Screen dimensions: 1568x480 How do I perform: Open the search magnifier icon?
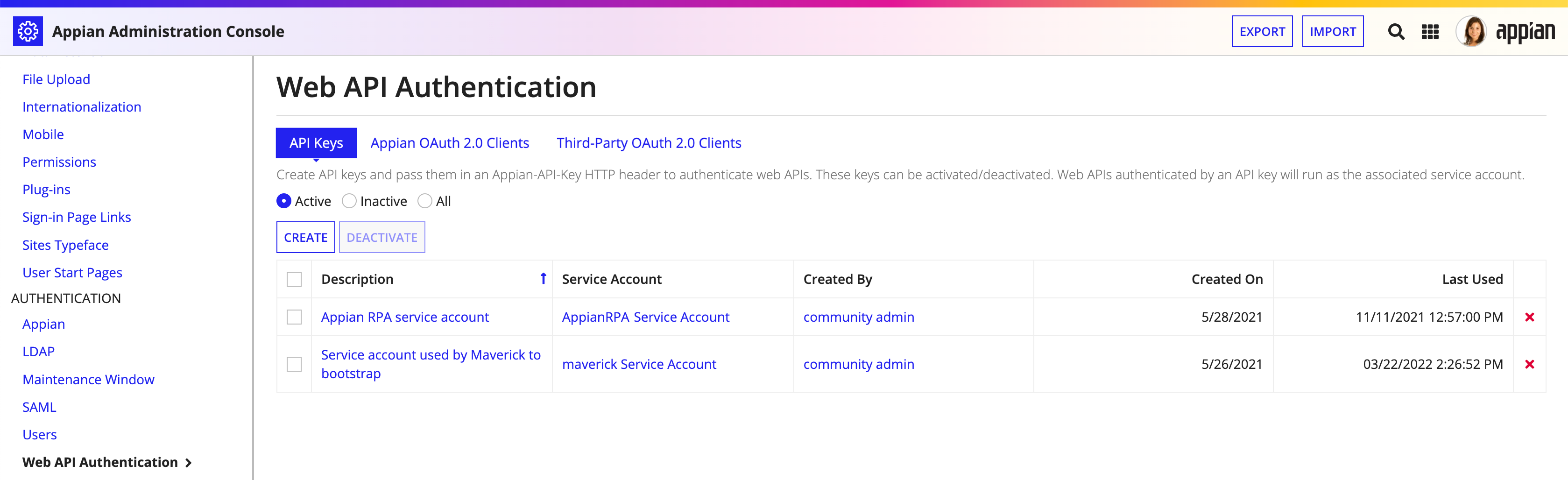[1396, 32]
